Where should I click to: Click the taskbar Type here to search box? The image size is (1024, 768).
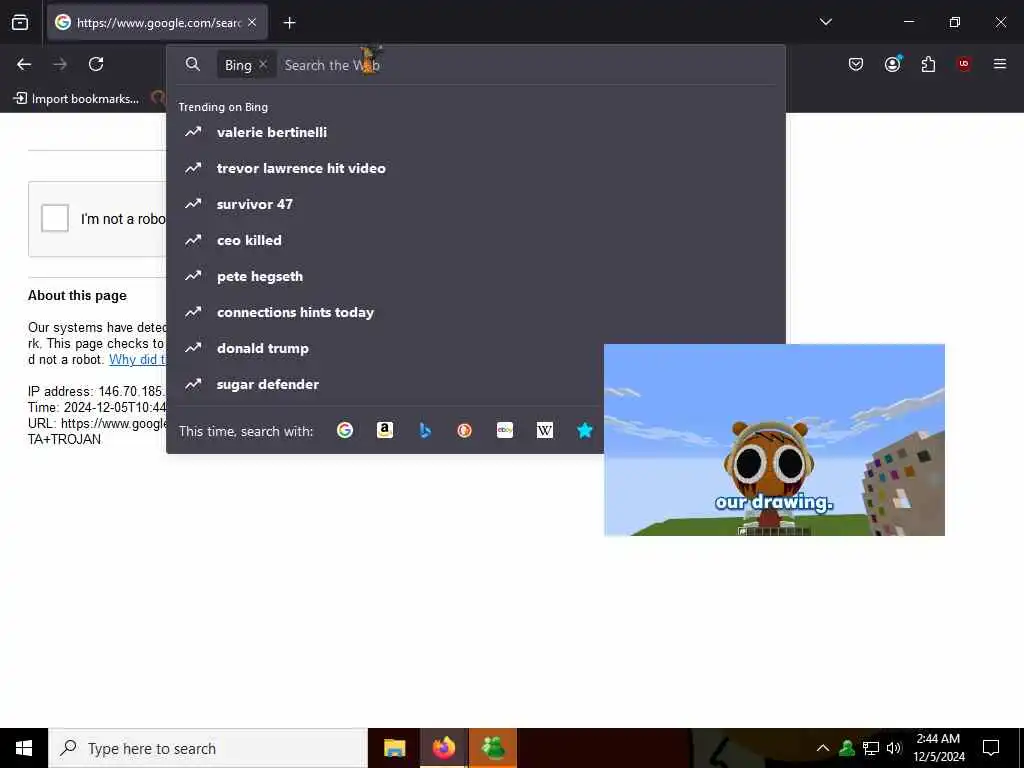(208, 748)
